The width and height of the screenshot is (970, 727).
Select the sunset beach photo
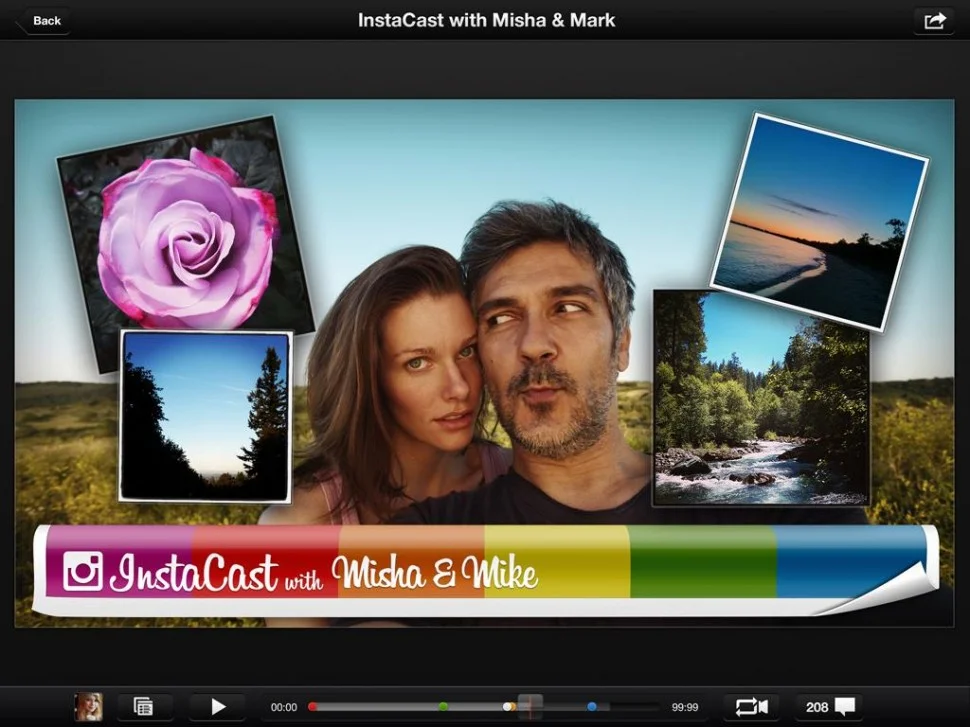(x=820, y=222)
